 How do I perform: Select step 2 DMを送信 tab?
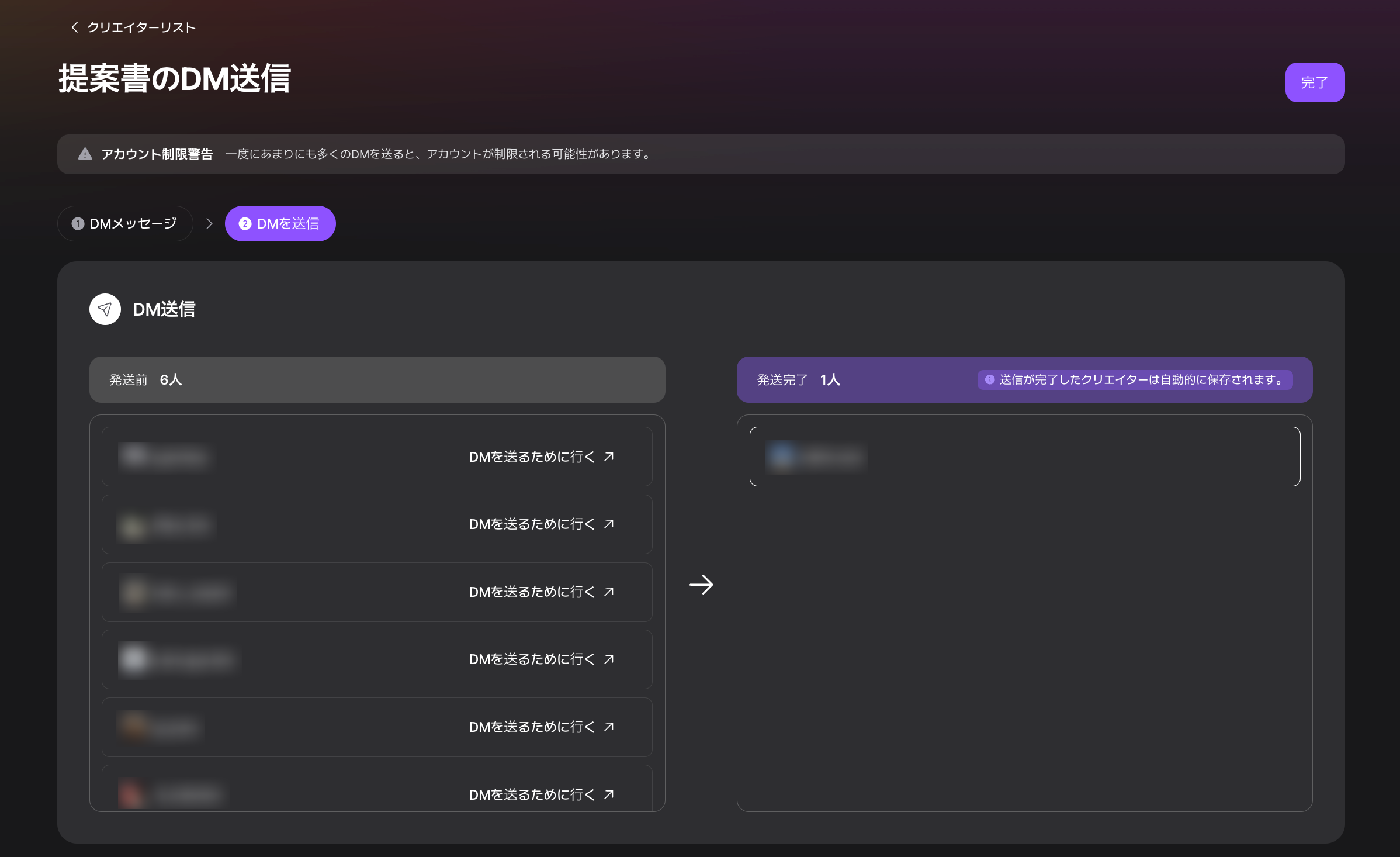[280, 223]
